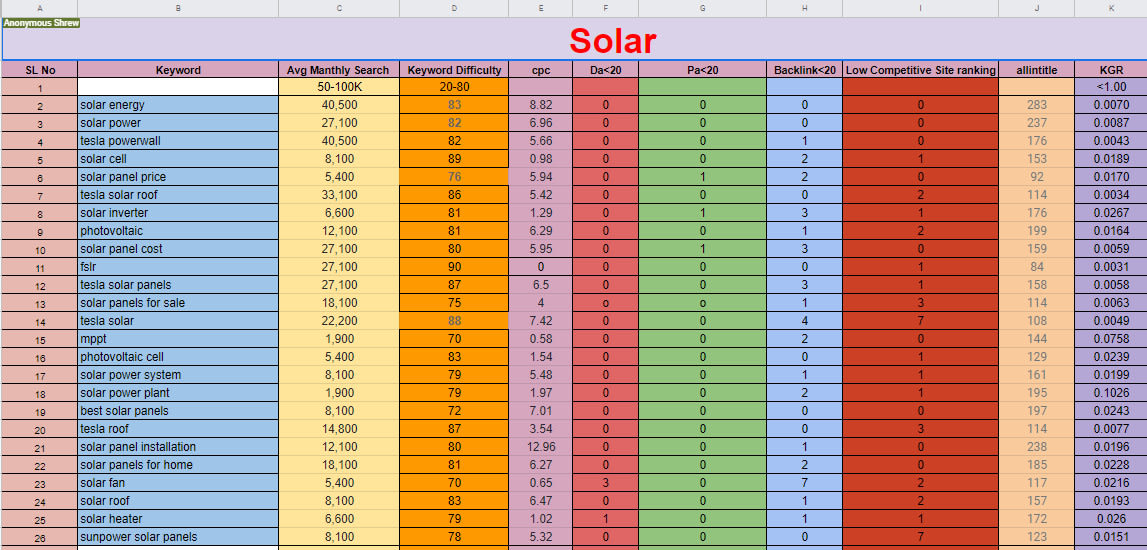1147x550 pixels.
Task: Select the "tesla powerwall" keyword cell
Action: (178, 141)
